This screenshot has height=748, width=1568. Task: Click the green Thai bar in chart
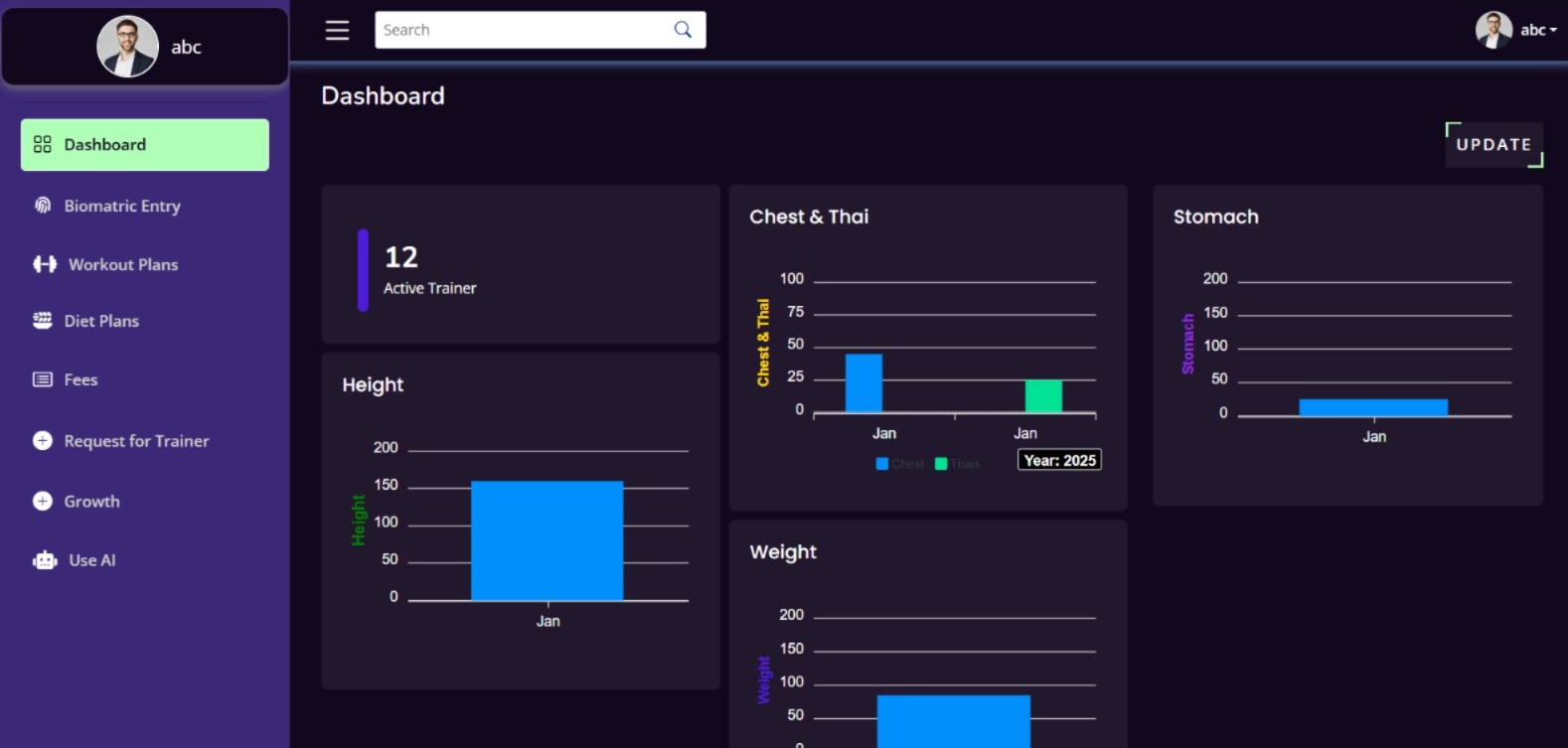click(x=1043, y=395)
